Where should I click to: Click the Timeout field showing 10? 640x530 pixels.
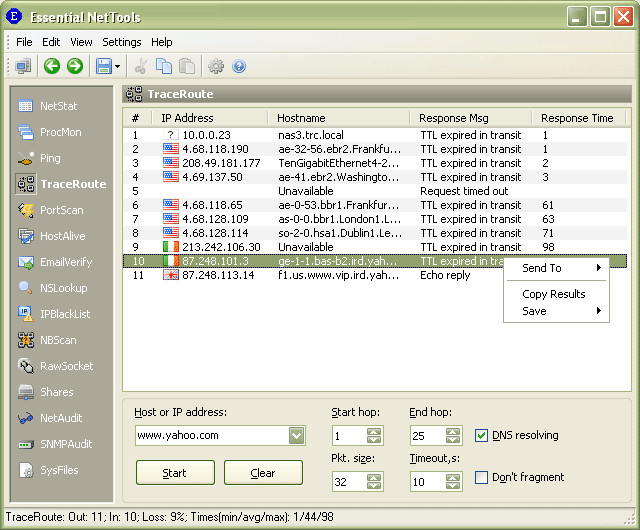coord(428,482)
